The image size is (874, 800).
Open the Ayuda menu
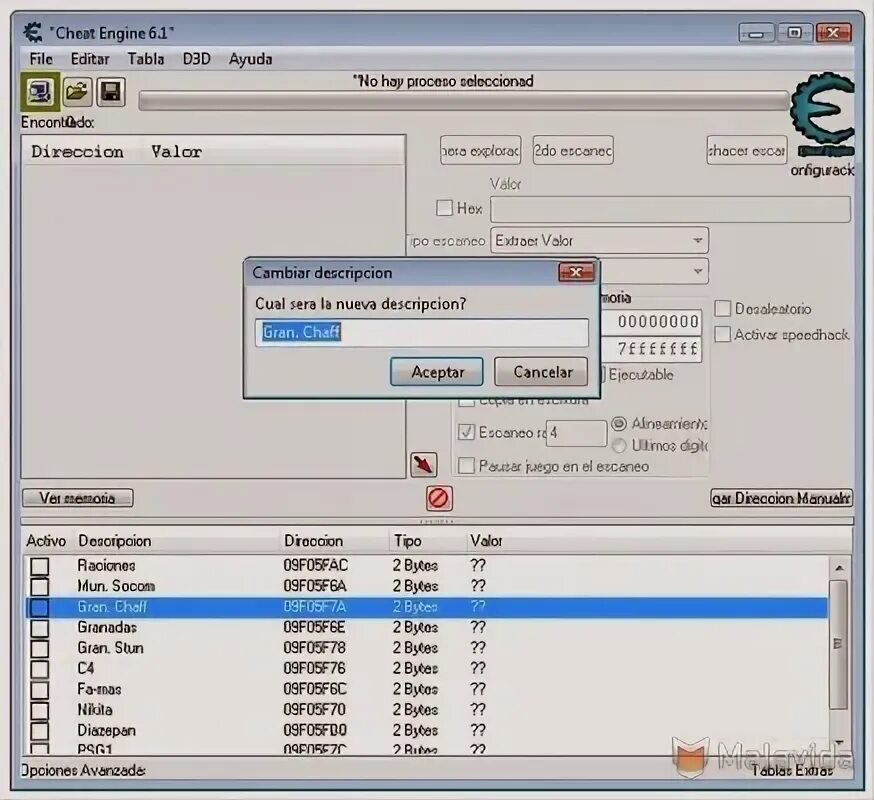[250, 59]
